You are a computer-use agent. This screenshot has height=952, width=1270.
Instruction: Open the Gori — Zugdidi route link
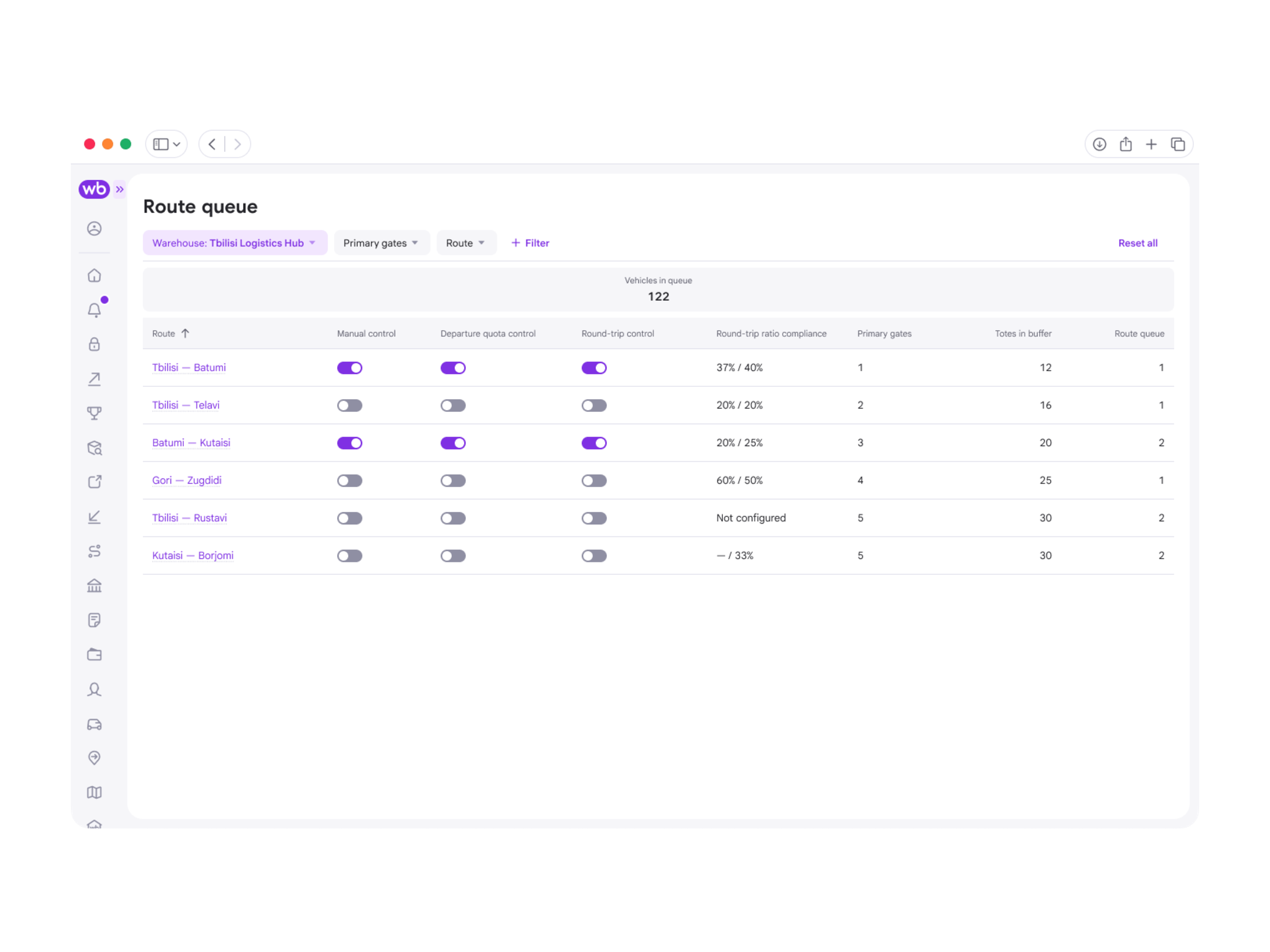tap(186, 481)
